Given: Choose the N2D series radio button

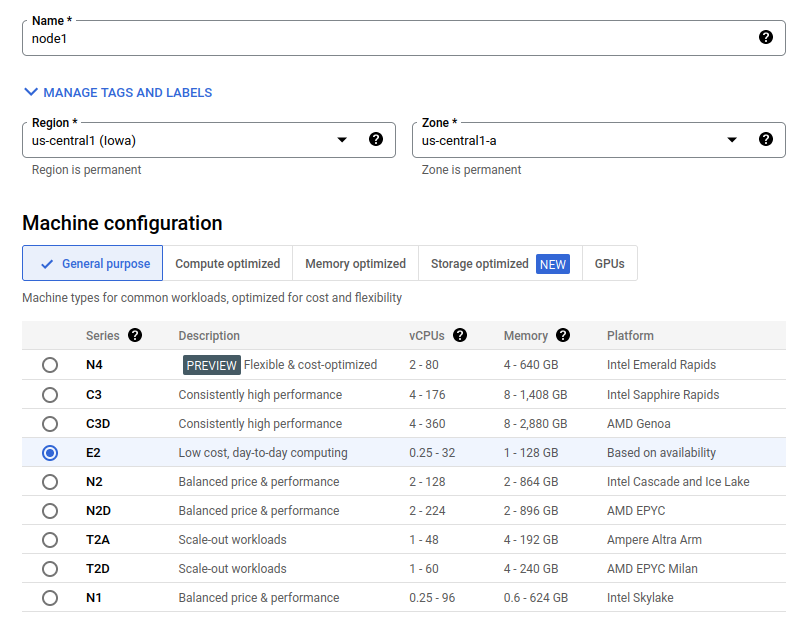Looking at the screenshot, I should (50, 511).
